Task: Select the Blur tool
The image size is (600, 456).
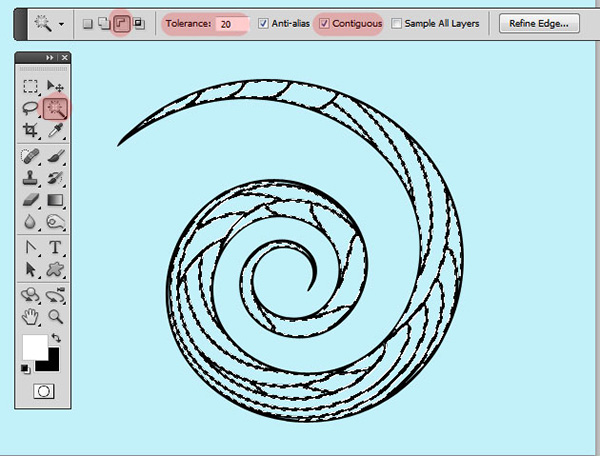Action: [x=30, y=222]
